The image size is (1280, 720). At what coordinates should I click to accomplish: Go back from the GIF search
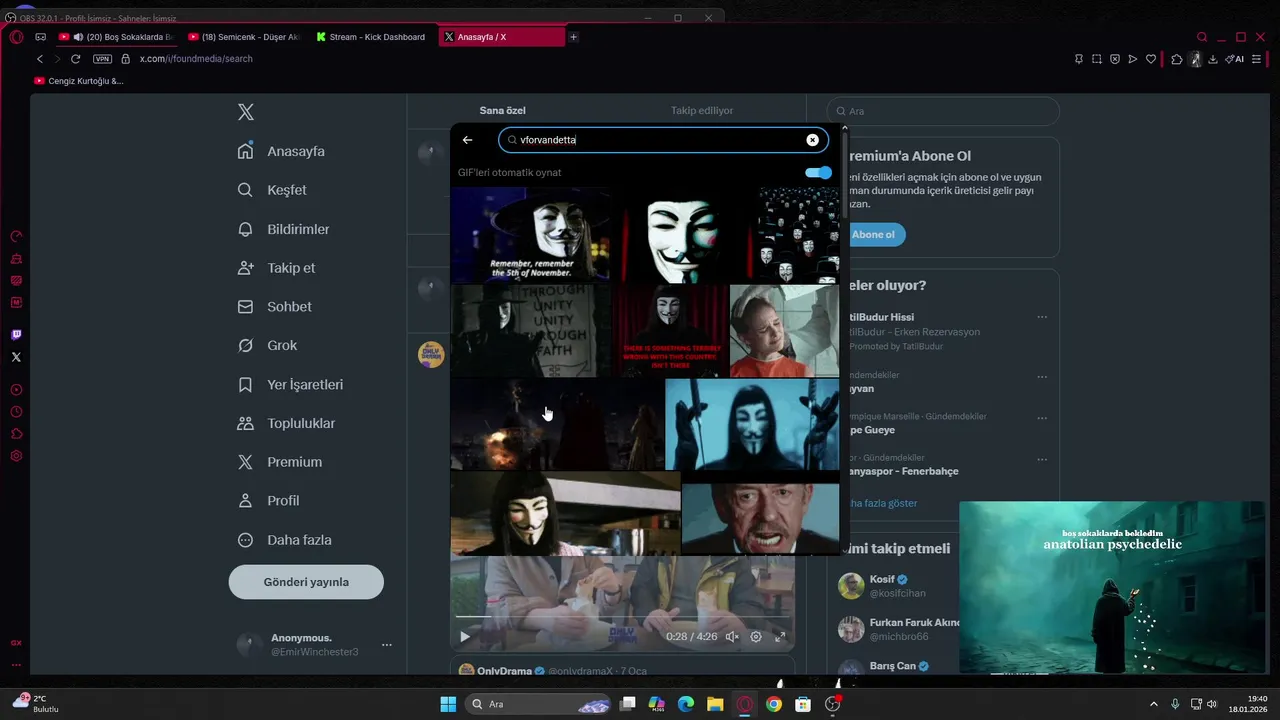tap(467, 140)
